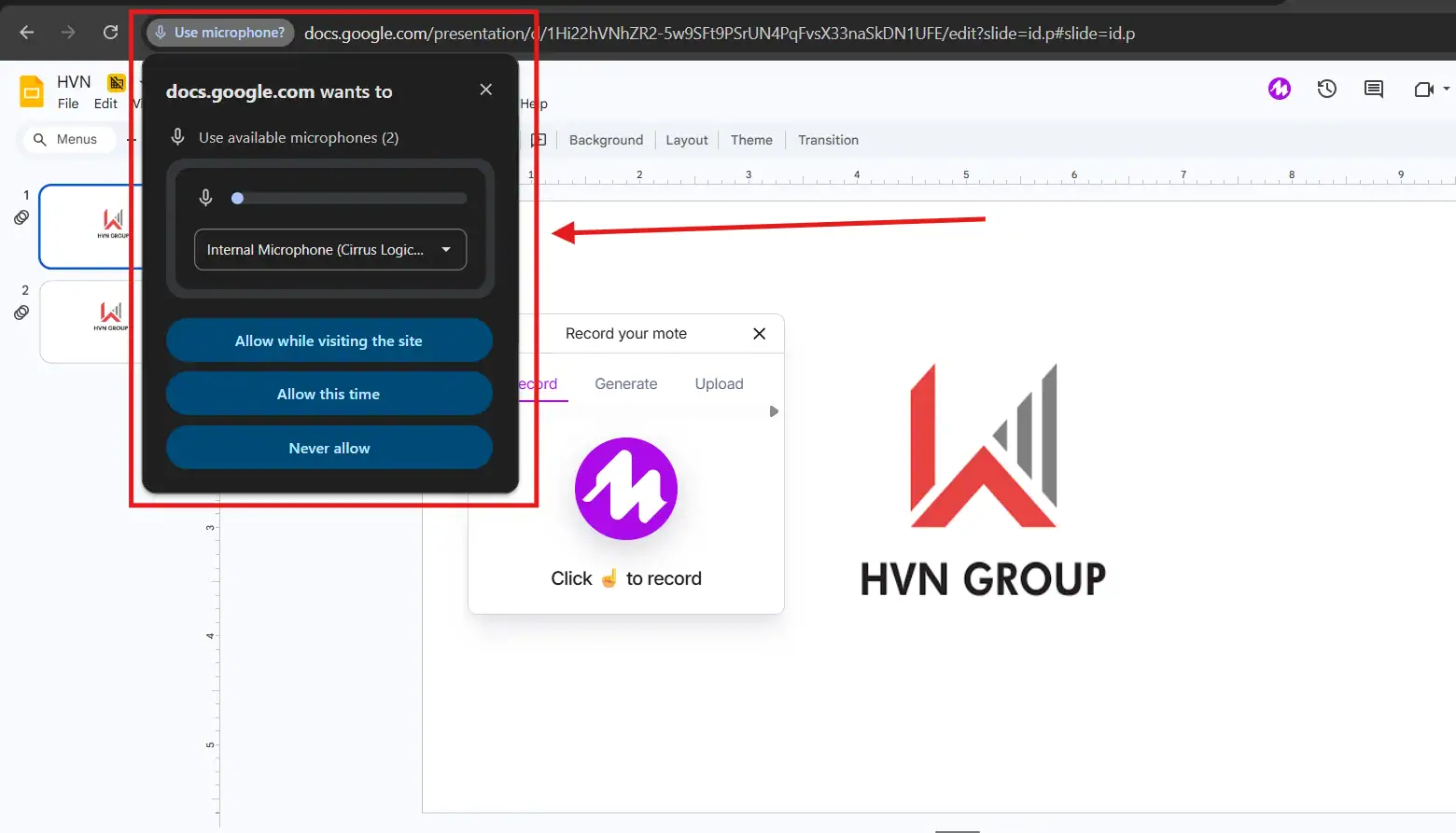Click 'Allow while visiting the site'

(329, 340)
